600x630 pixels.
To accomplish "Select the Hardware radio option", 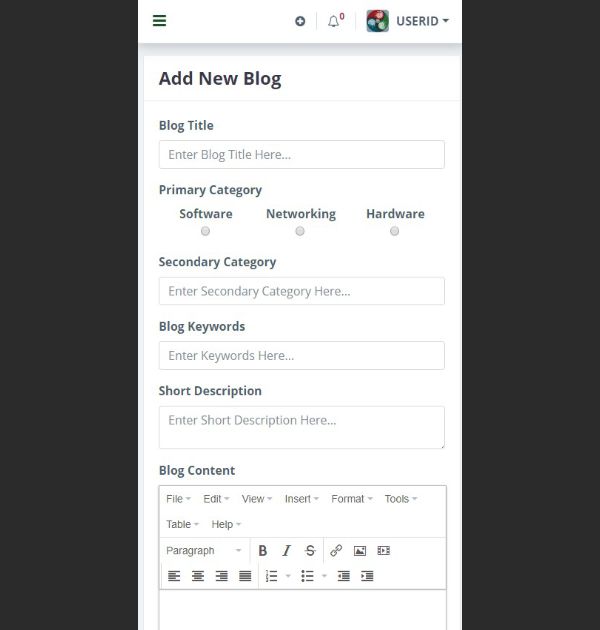I will point(395,231).
